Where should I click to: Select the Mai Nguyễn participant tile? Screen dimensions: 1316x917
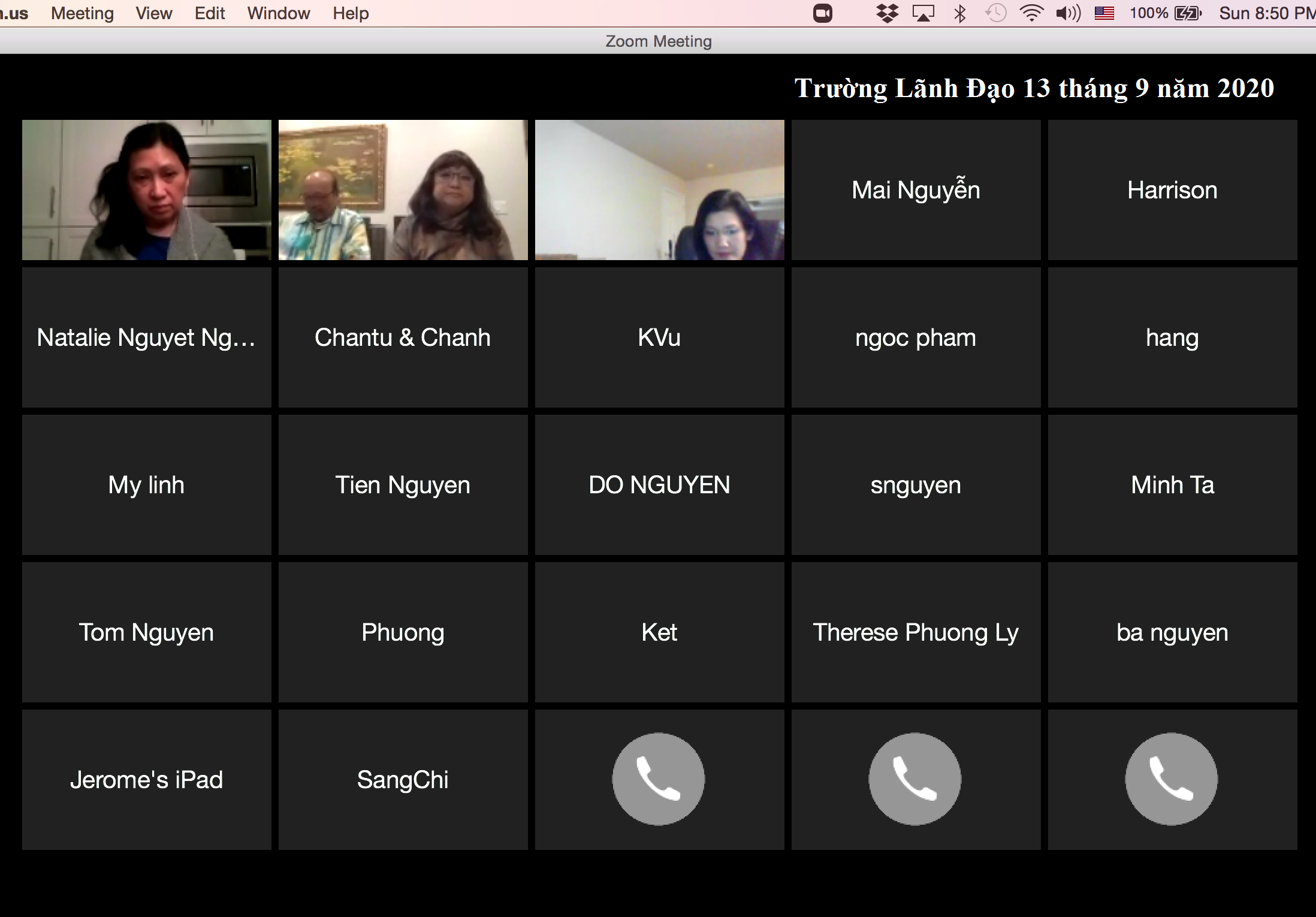click(x=916, y=190)
